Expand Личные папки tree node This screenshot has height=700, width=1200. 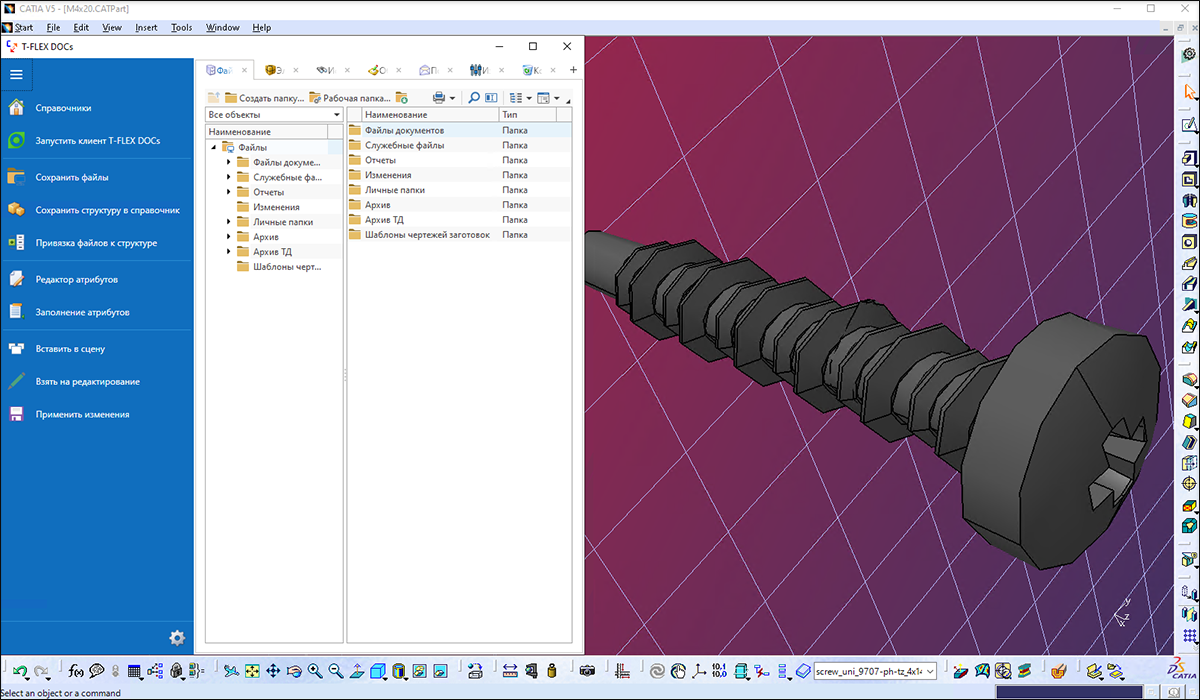point(229,222)
